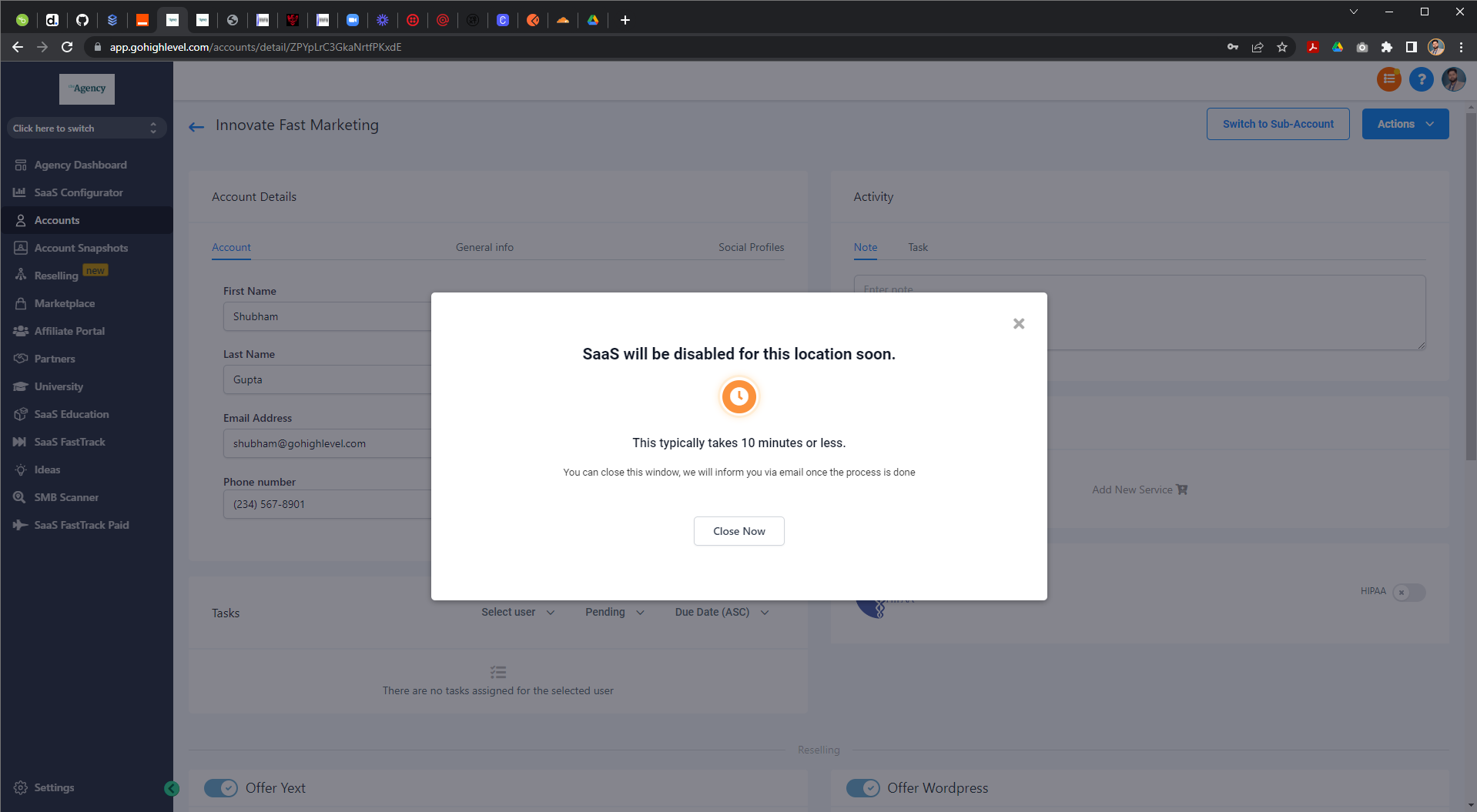Open Chrome three-dot menu
Viewport: 1477px width, 812px height.
tap(1460, 47)
